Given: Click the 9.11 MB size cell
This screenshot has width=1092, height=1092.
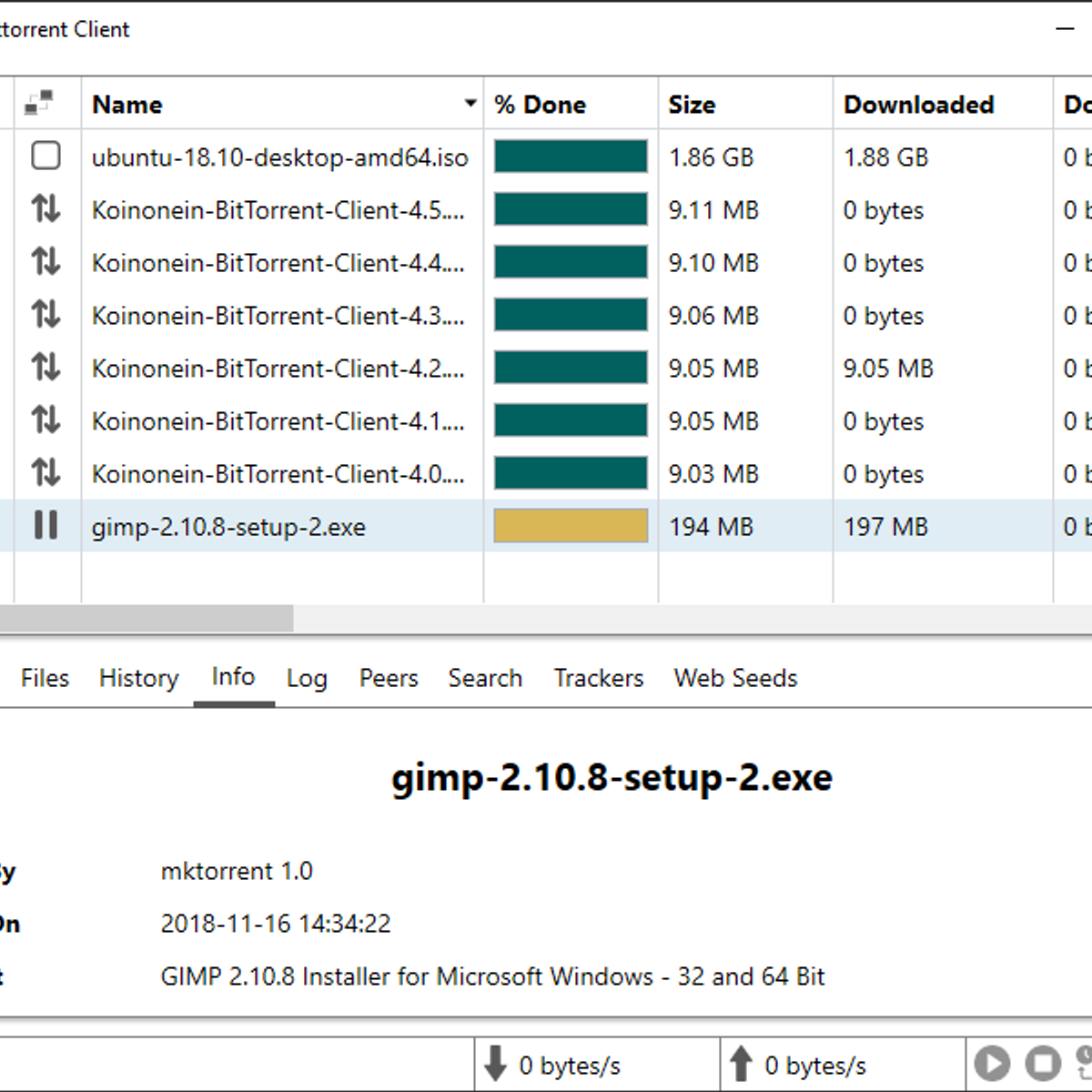Looking at the screenshot, I should point(713,210).
